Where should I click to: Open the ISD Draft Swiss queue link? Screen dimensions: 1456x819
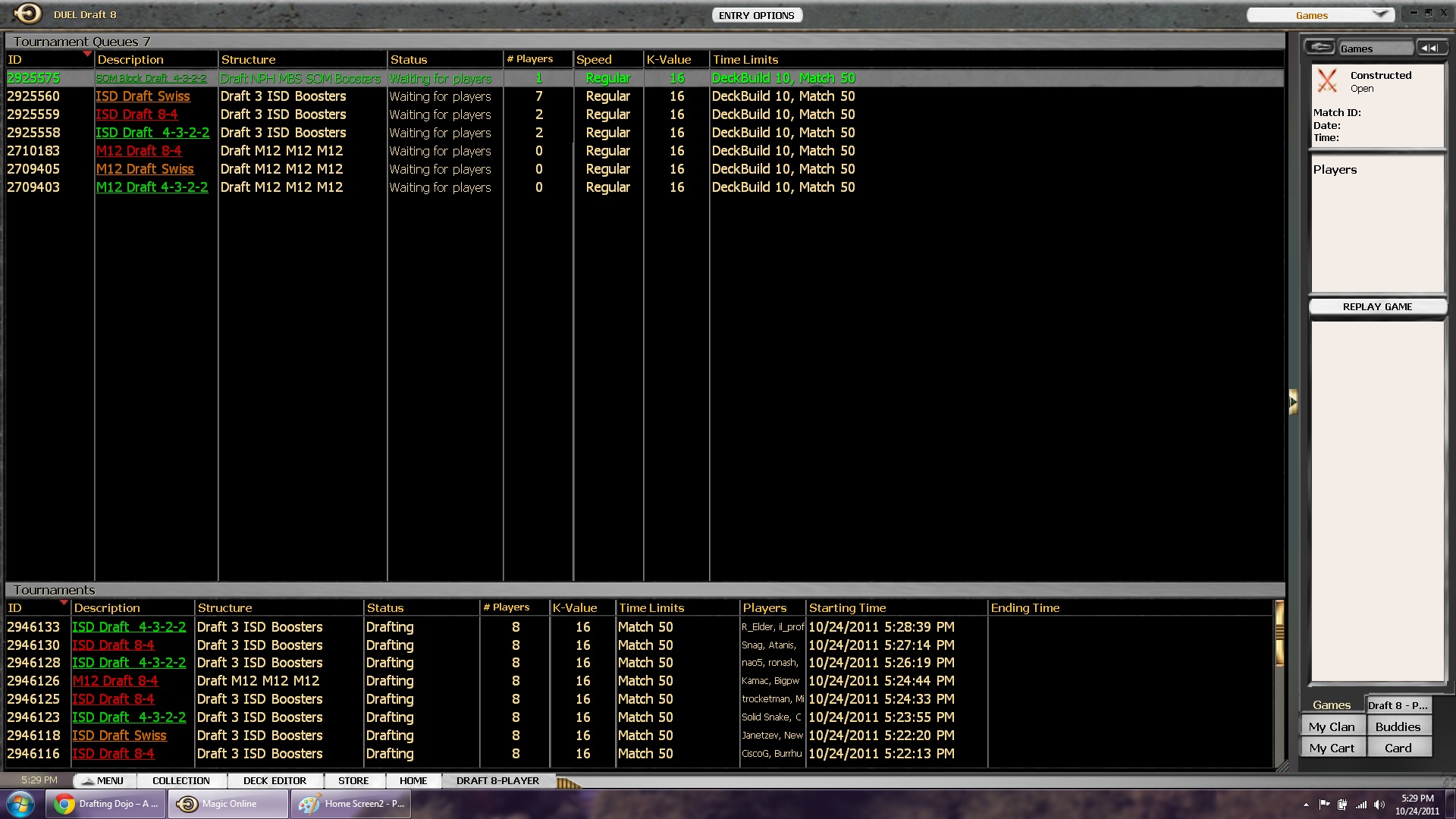[143, 96]
